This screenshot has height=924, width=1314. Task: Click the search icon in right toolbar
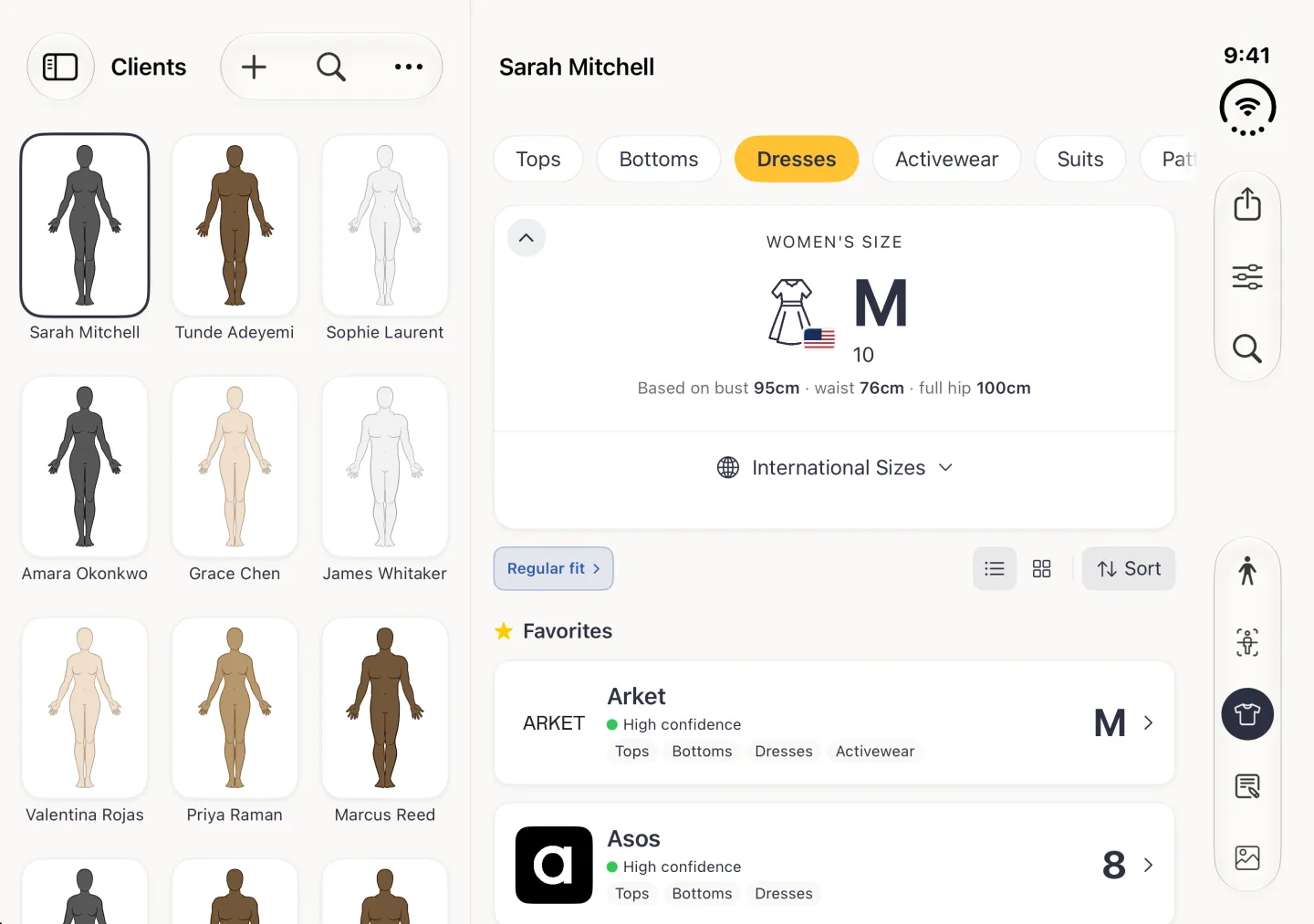tap(1247, 348)
